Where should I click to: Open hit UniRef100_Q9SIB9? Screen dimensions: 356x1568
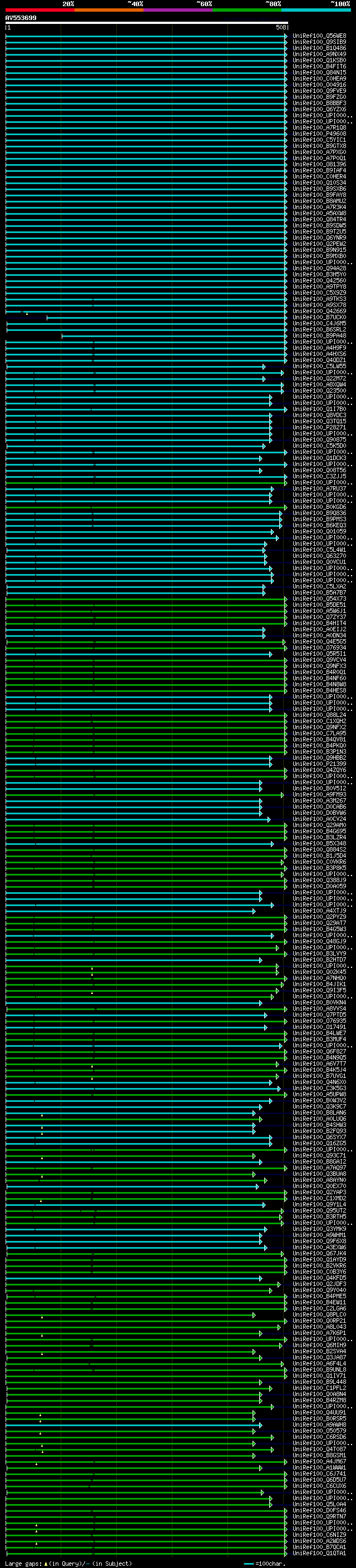pyautogui.click(x=319, y=42)
